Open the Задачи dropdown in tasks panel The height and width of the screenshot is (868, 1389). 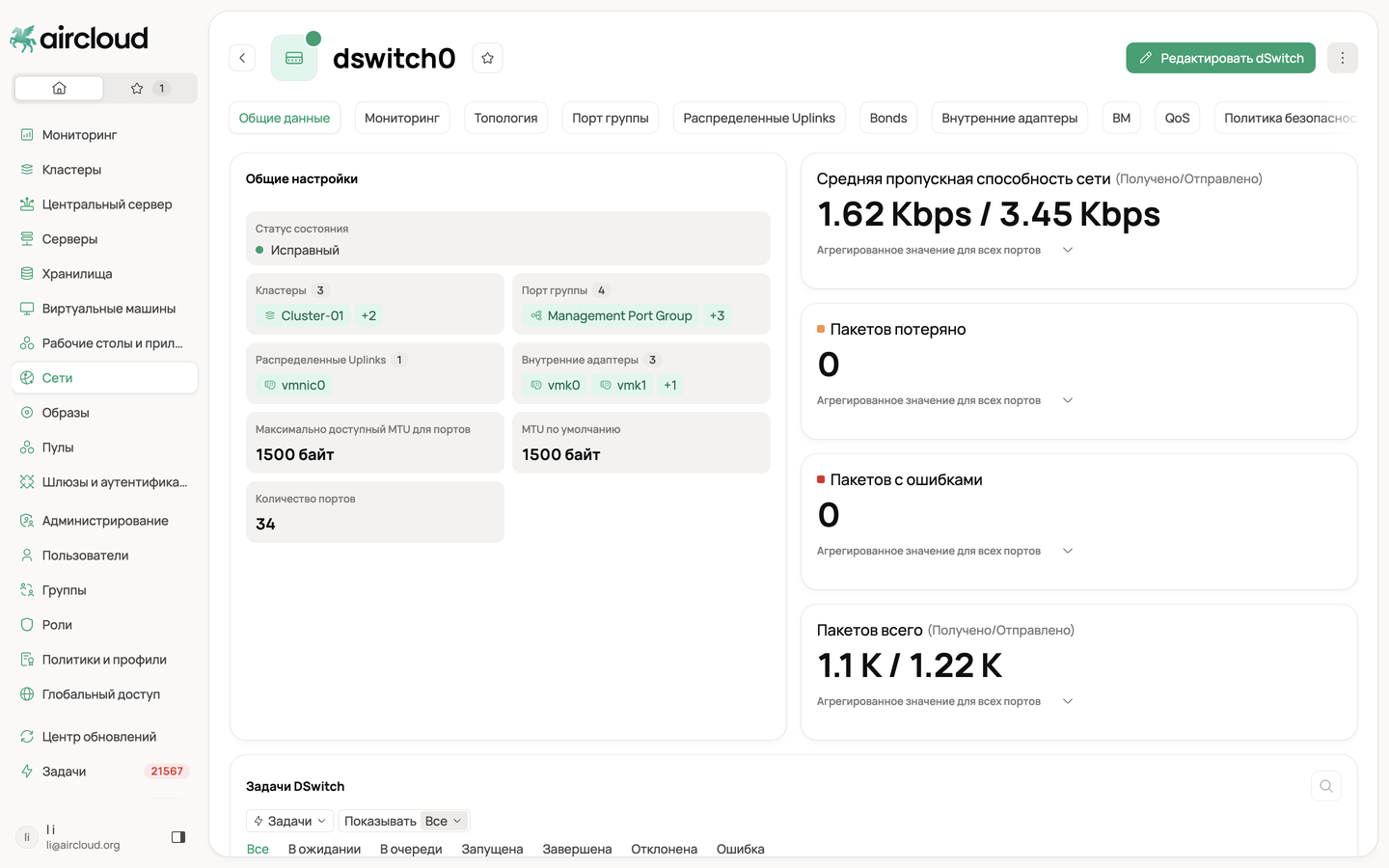click(x=289, y=821)
